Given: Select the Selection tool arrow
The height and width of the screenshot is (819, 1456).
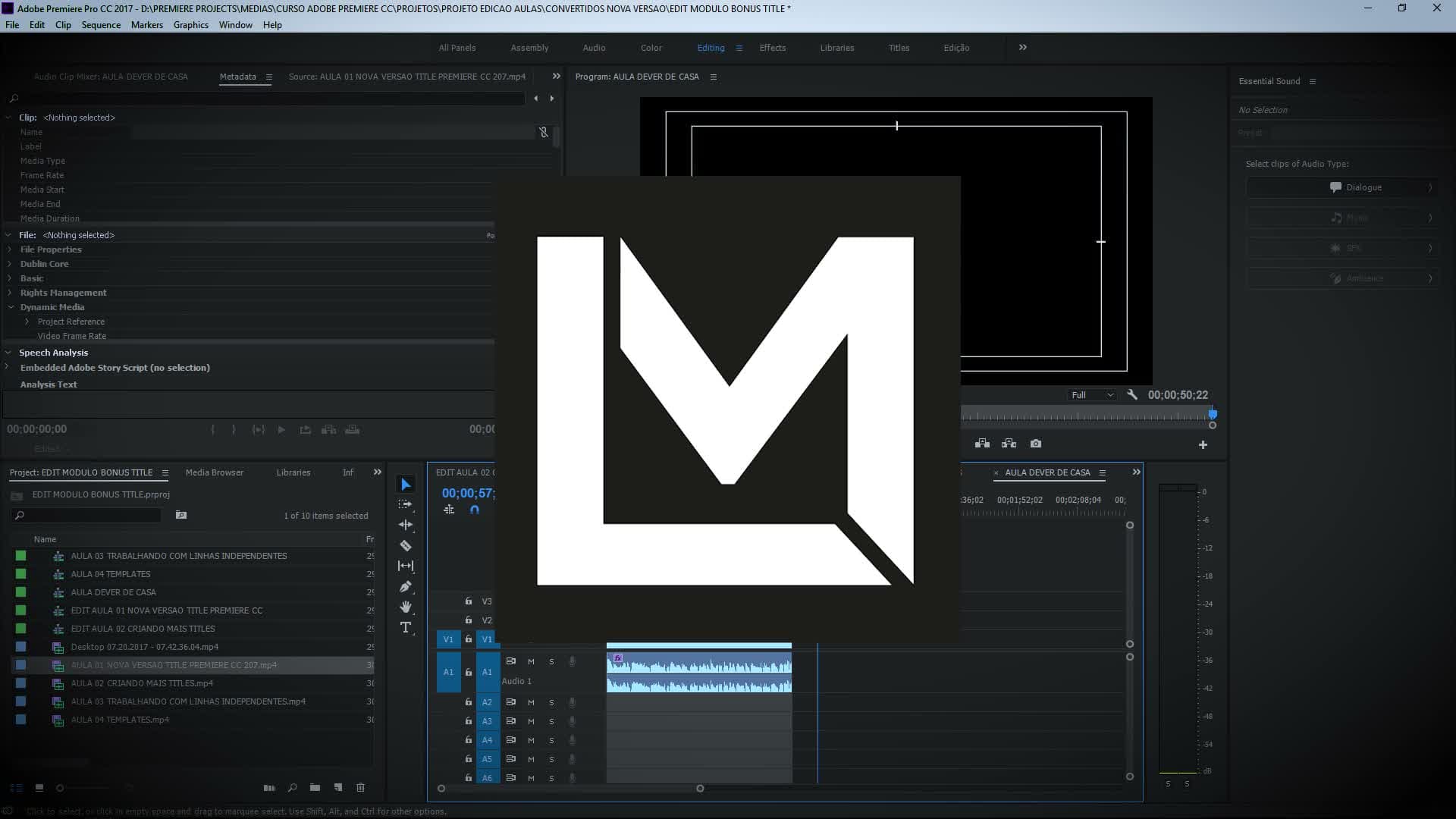Looking at the screenshot, I should [x=406, y=485].
